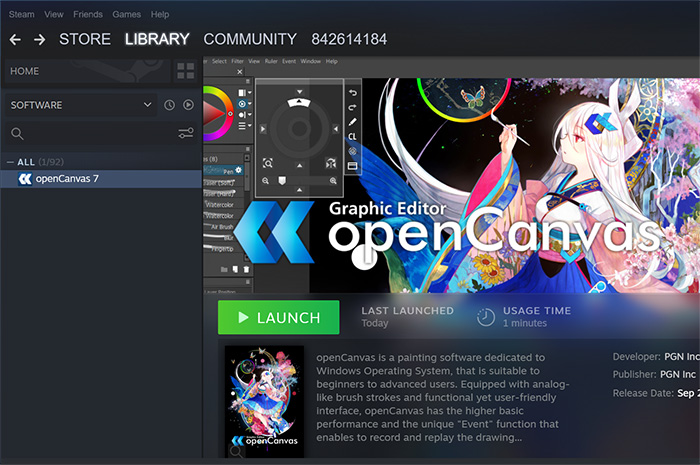This screenshot has width=700, height=465.
Task: Click the openCanvas description paragraph
Action: click(443, 397)
